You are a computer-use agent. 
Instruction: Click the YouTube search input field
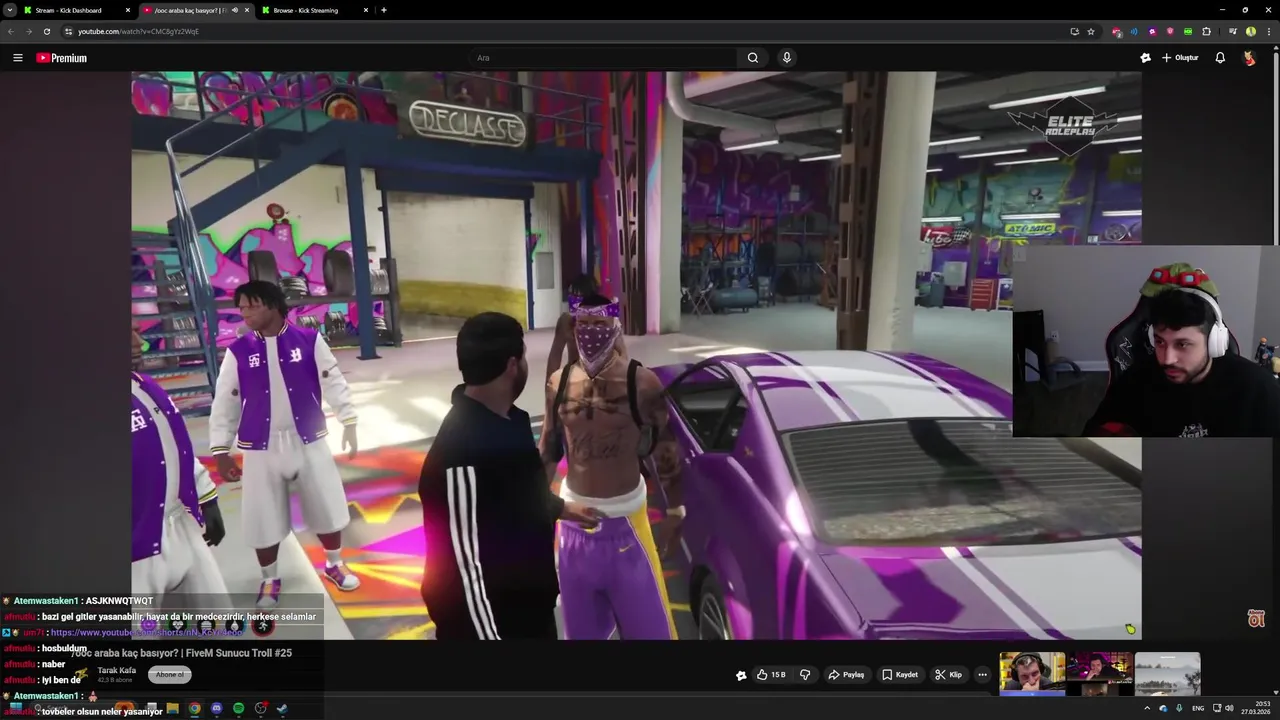point(603,58)
